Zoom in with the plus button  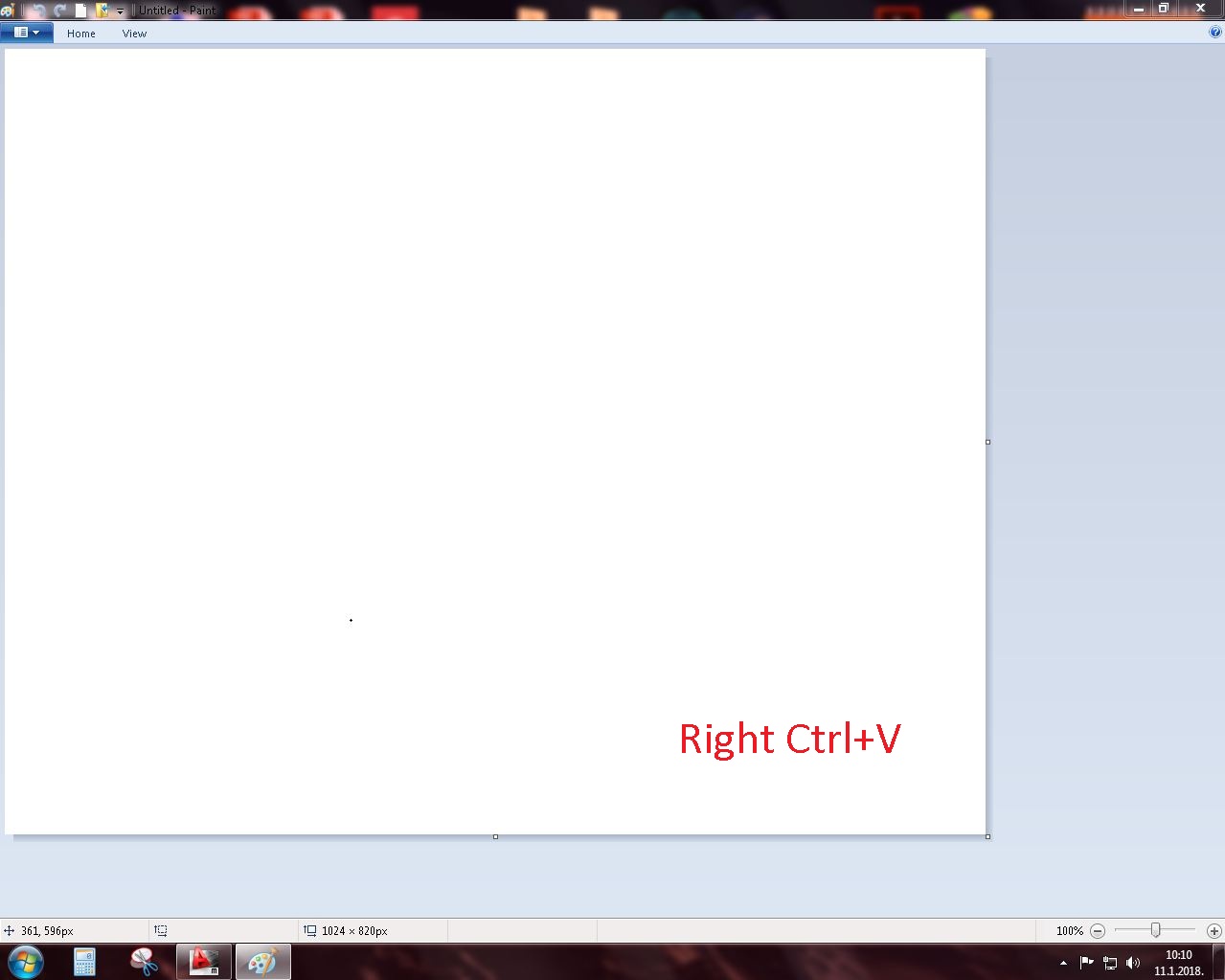pyautogui.click(x=1214, y=931)
